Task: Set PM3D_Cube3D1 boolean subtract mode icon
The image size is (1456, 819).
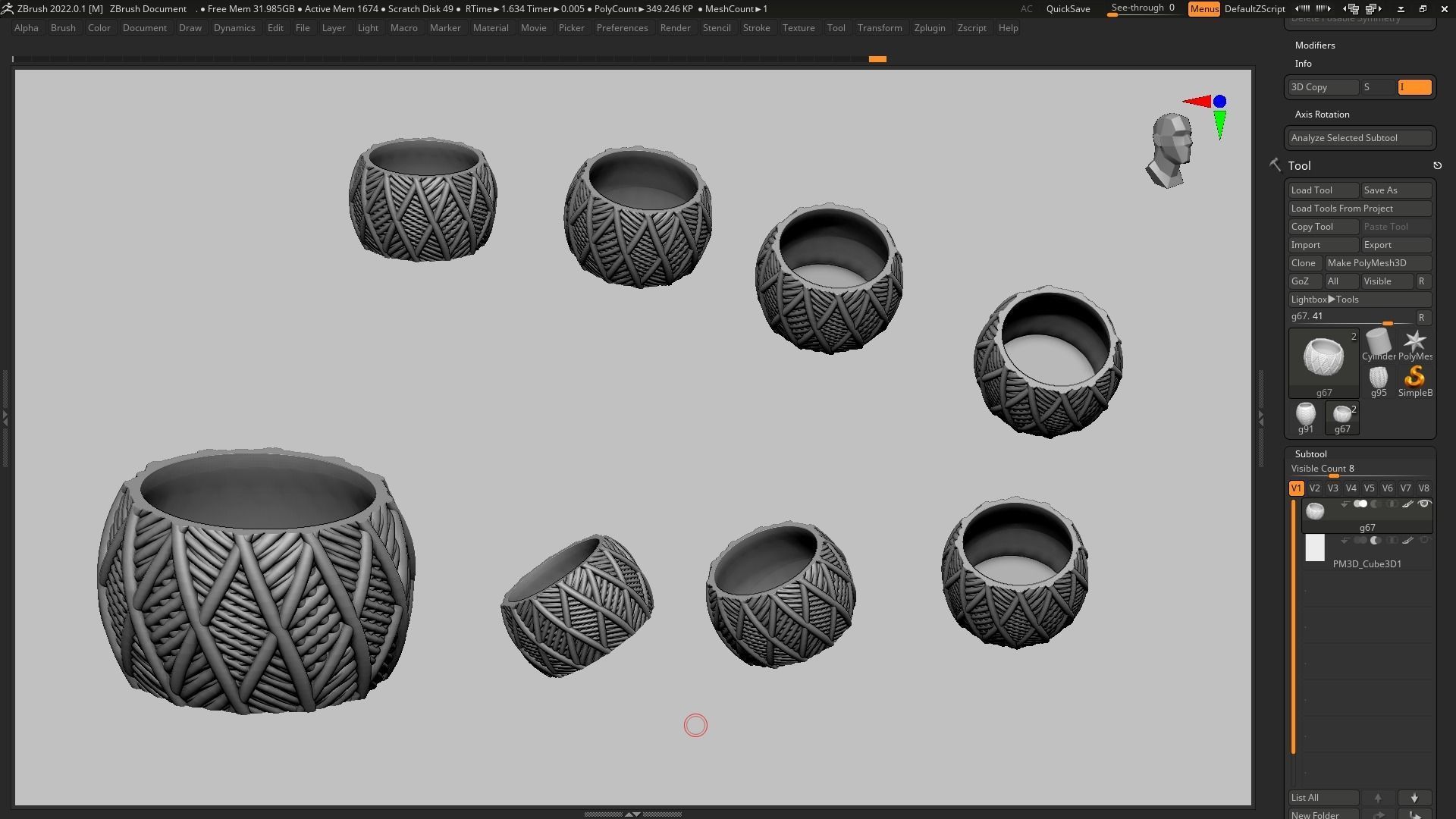Action: (x=1376, y=541)
